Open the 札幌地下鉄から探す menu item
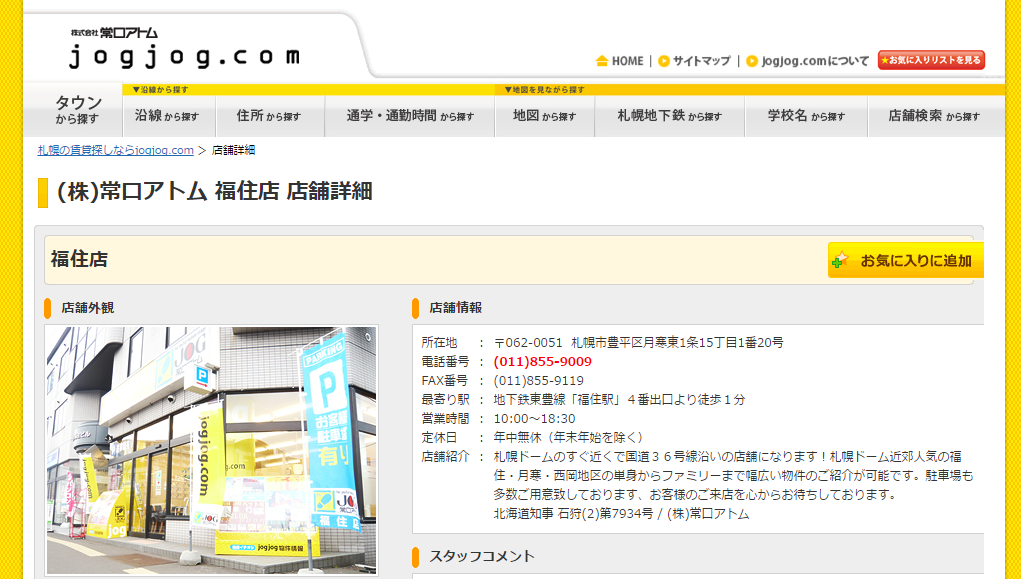The image size is (1021, 579). [669, 116]
